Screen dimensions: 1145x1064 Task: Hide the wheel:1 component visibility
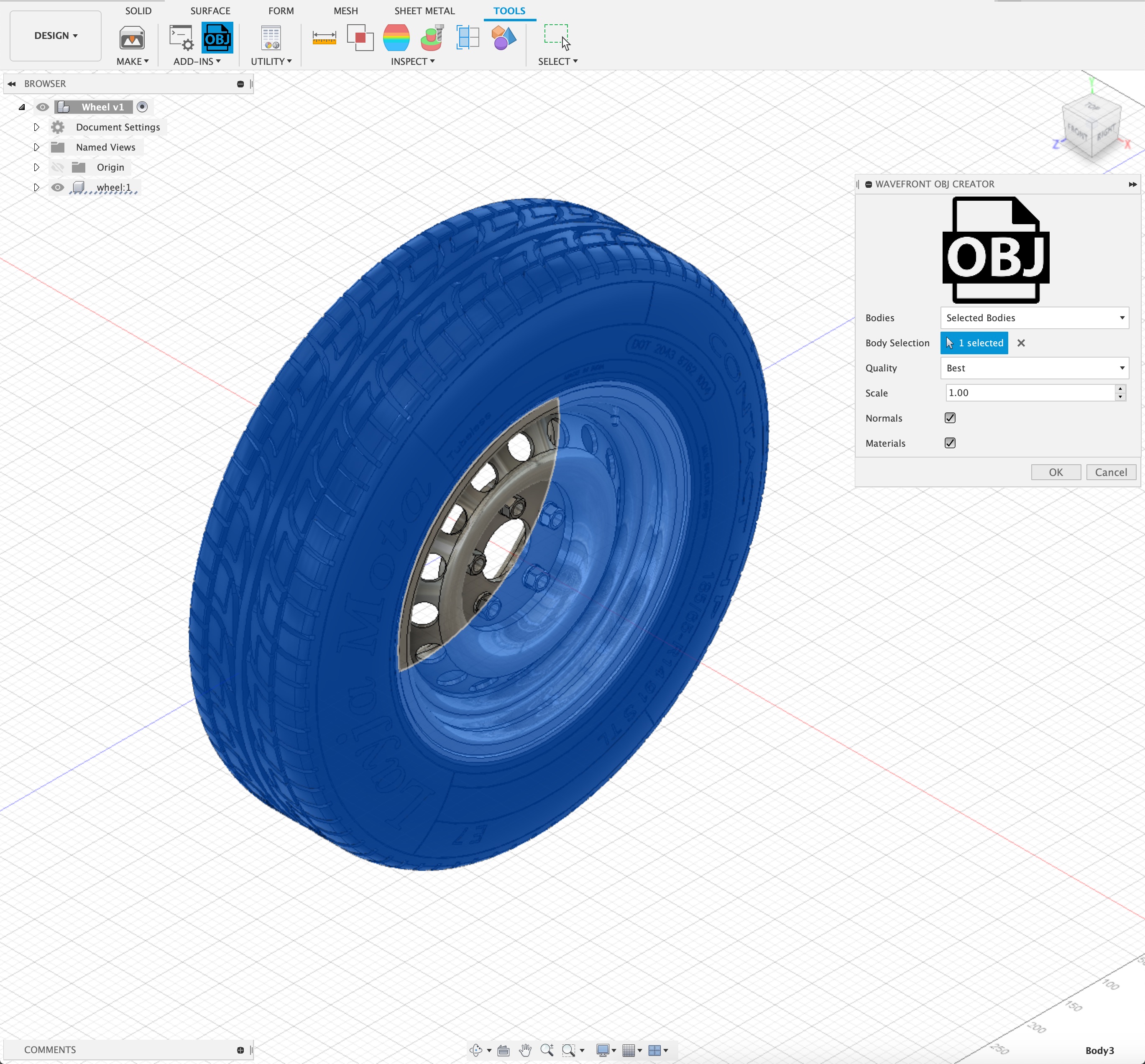click(58, 187)
